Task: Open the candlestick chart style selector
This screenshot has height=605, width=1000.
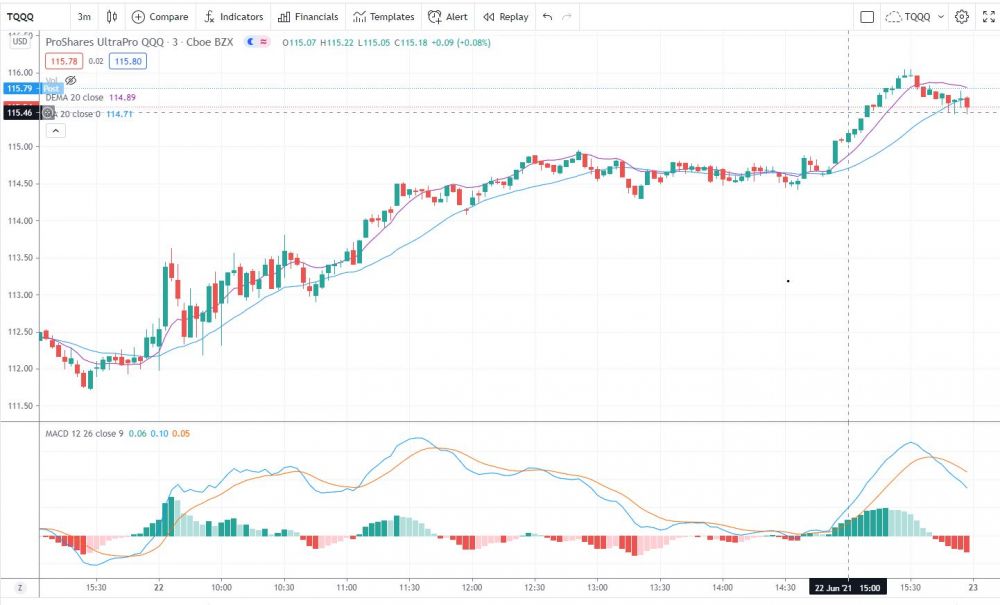Action: point(111,17)
